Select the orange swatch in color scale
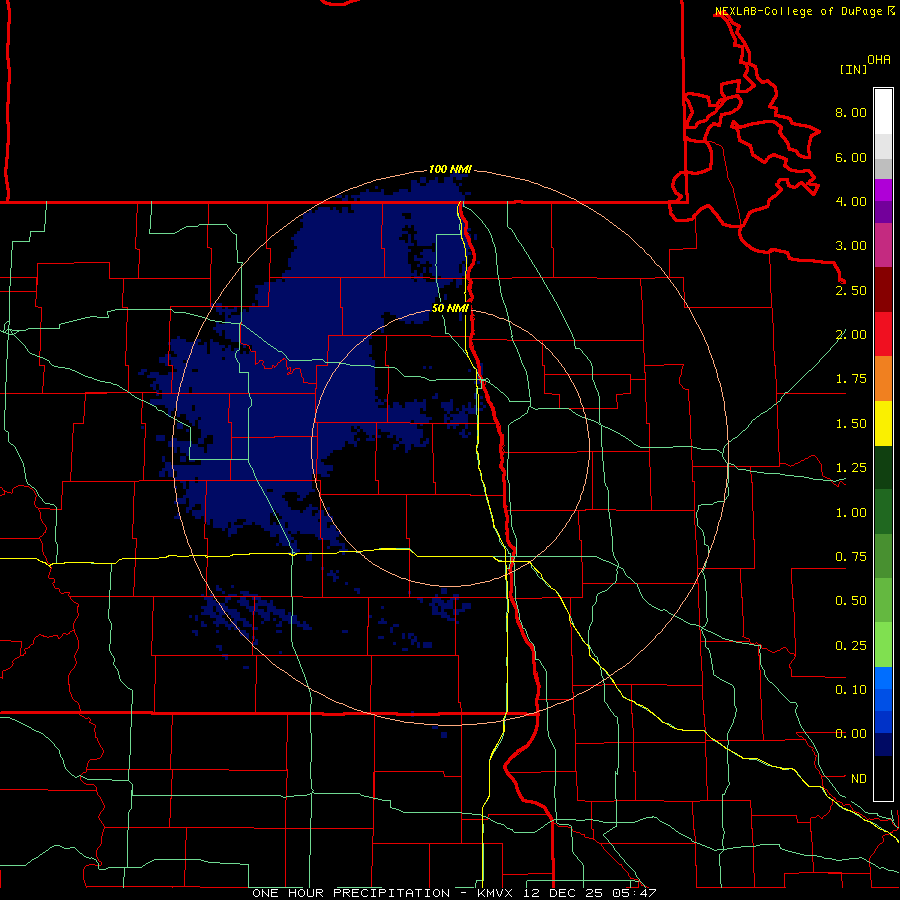This screenshot has height=900, width=900. pos(883,379)
